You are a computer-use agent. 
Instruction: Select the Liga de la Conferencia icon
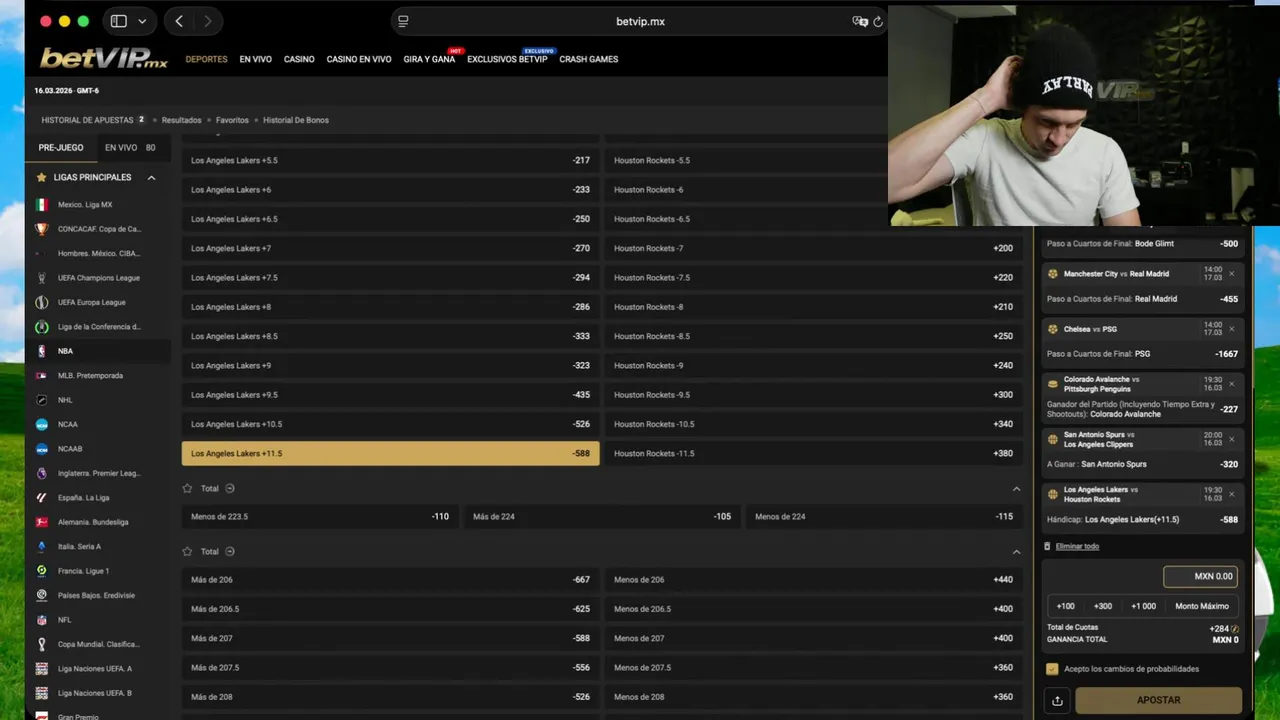point(41,327)
